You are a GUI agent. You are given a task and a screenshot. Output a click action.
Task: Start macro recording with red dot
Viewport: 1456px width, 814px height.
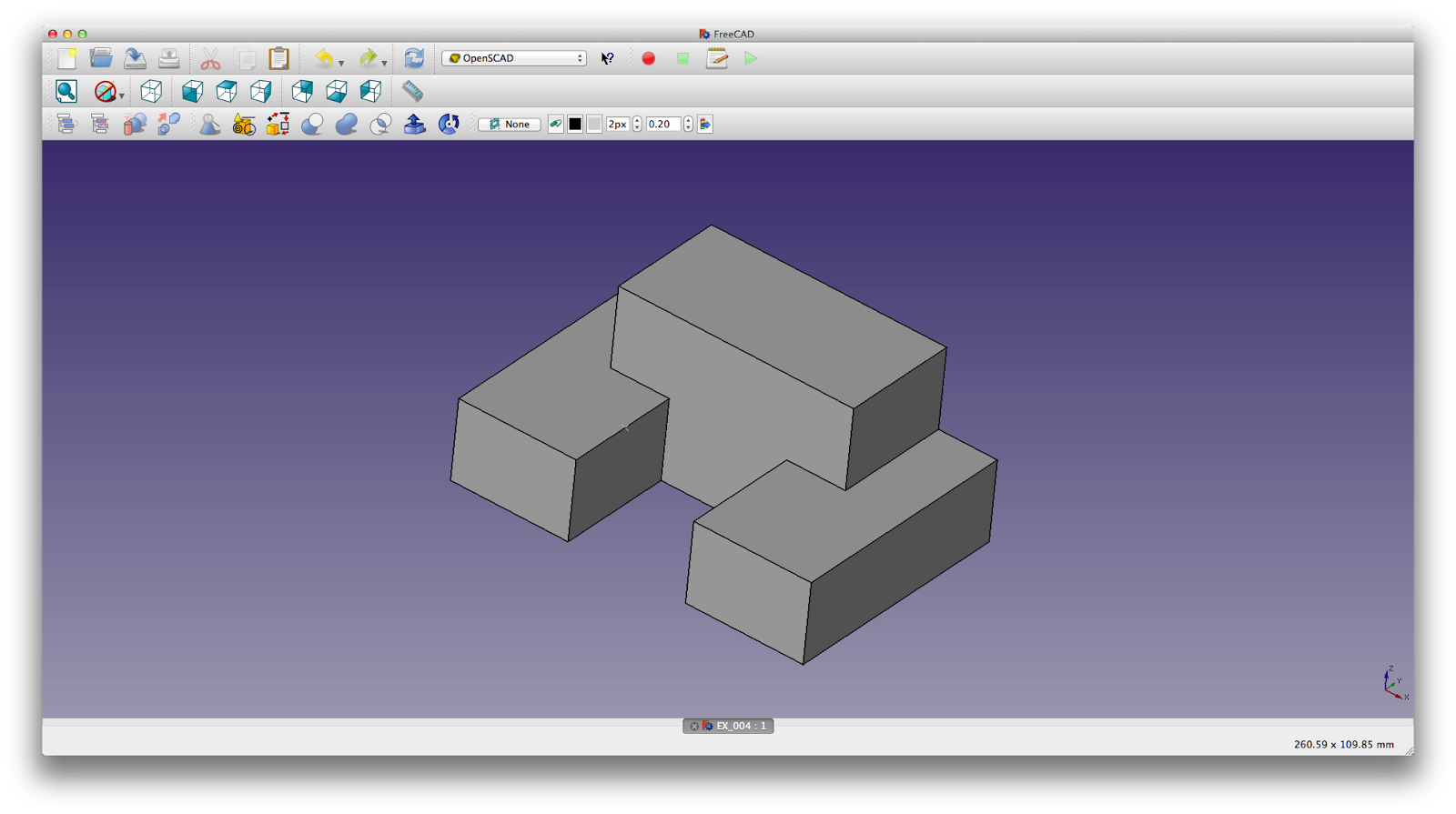pos(648,59)
